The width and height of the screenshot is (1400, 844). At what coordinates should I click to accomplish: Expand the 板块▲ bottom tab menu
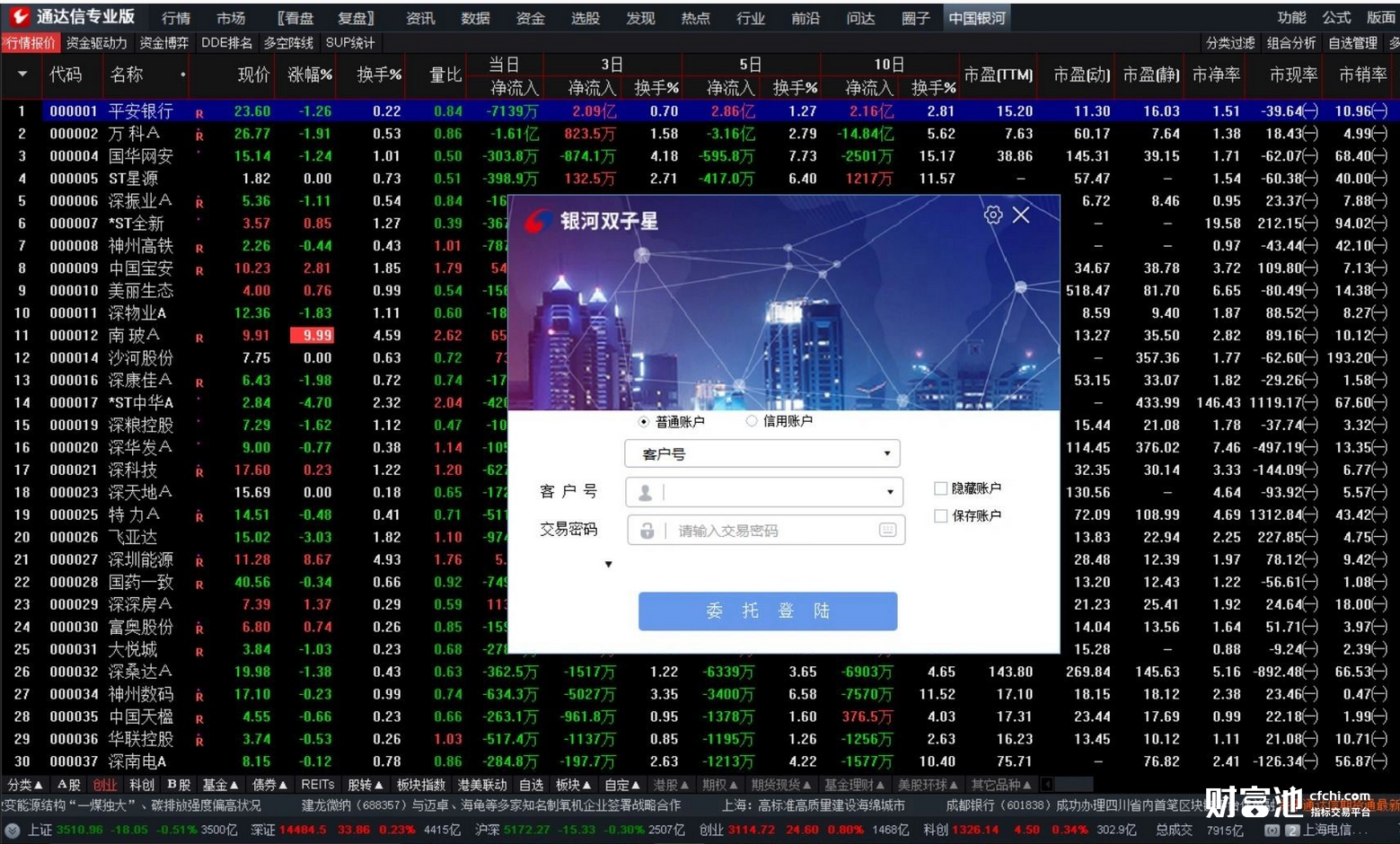pyautogui.click(x=574, y=785)
